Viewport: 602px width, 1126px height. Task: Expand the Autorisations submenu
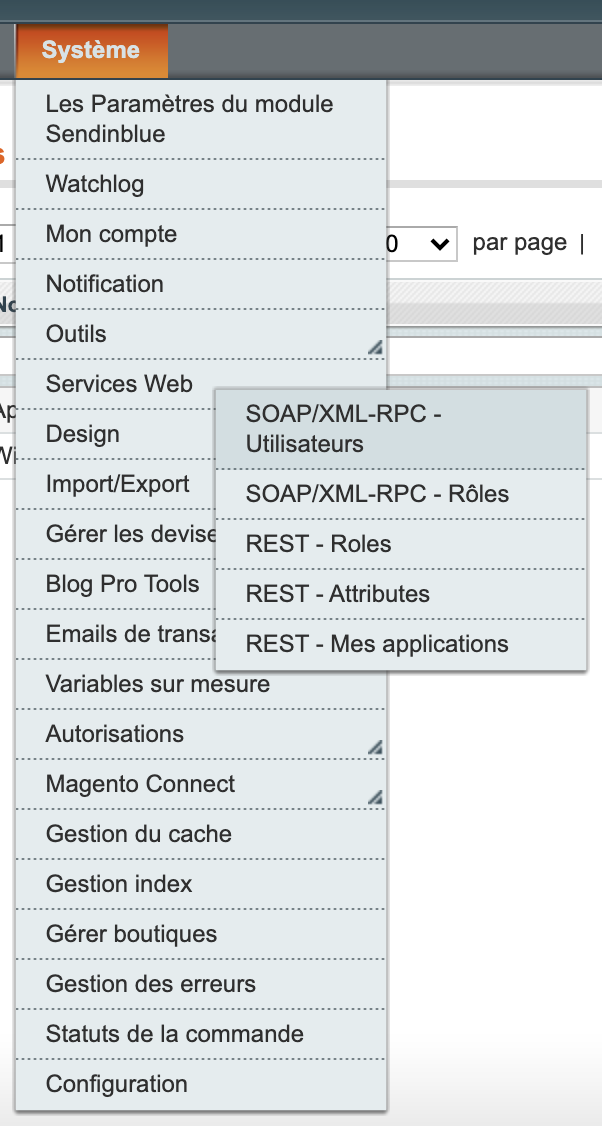(113, 733)
